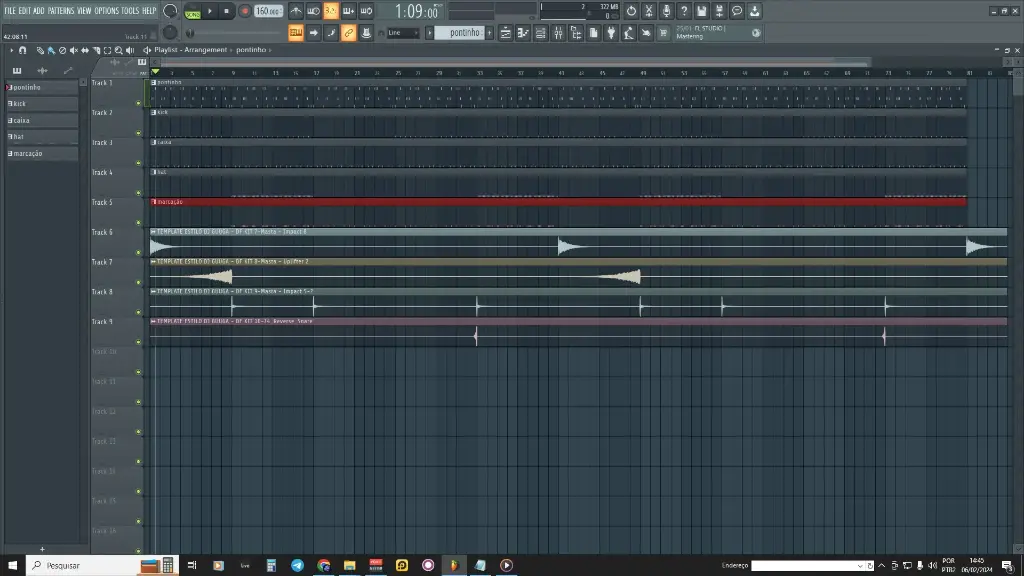Toggle the link/multilink to controllers icon
This screenshot has width=1024, height=576.
349,33
